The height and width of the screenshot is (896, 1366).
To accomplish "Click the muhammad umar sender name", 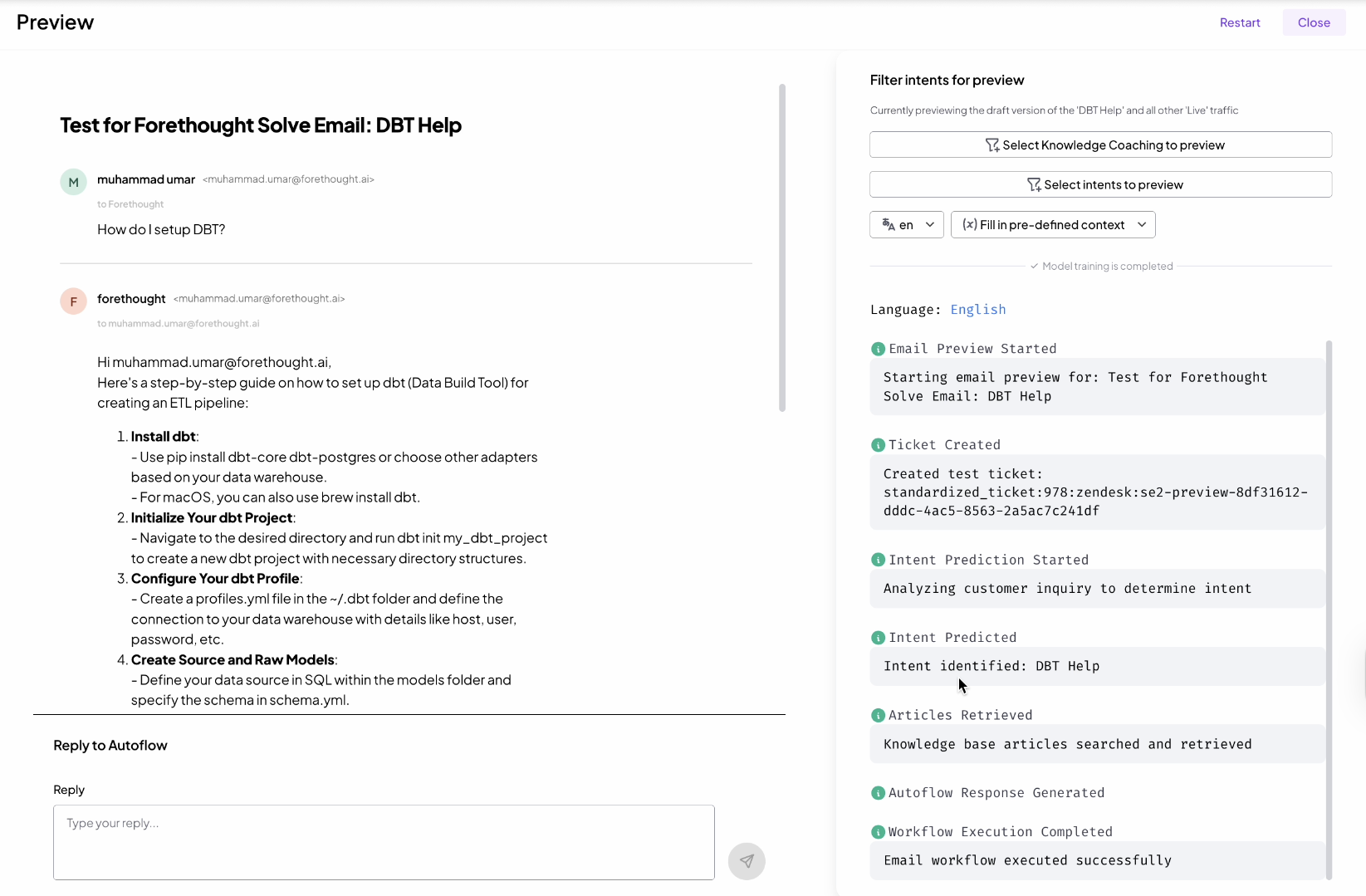I will click(x=146, y=179).
